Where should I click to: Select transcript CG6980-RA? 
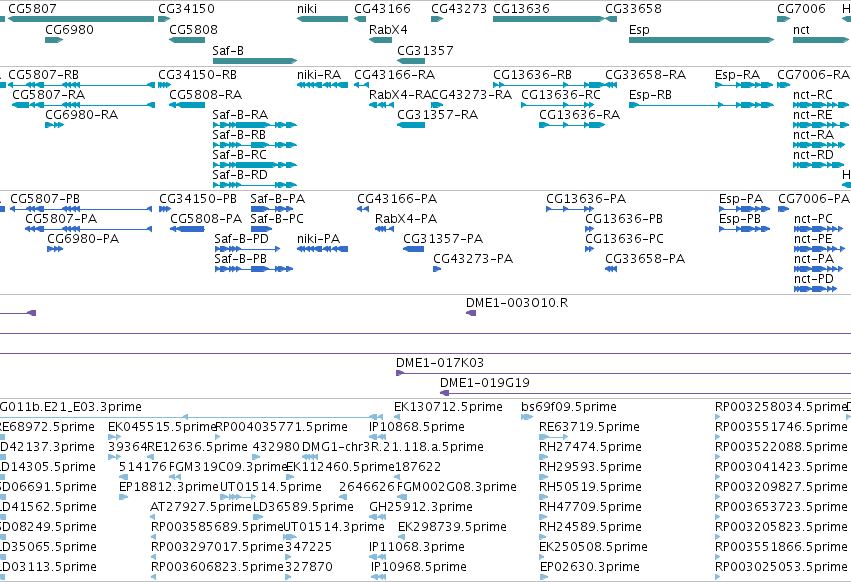(54, 125)
